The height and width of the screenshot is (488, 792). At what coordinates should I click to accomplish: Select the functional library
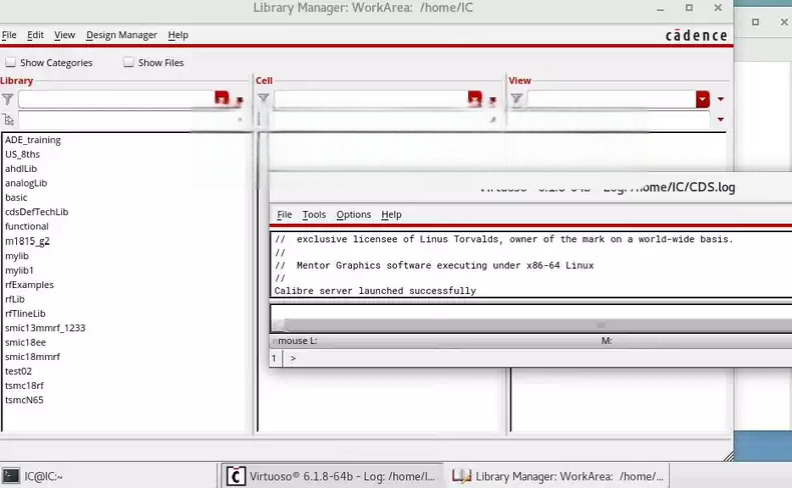pos(27,226)
